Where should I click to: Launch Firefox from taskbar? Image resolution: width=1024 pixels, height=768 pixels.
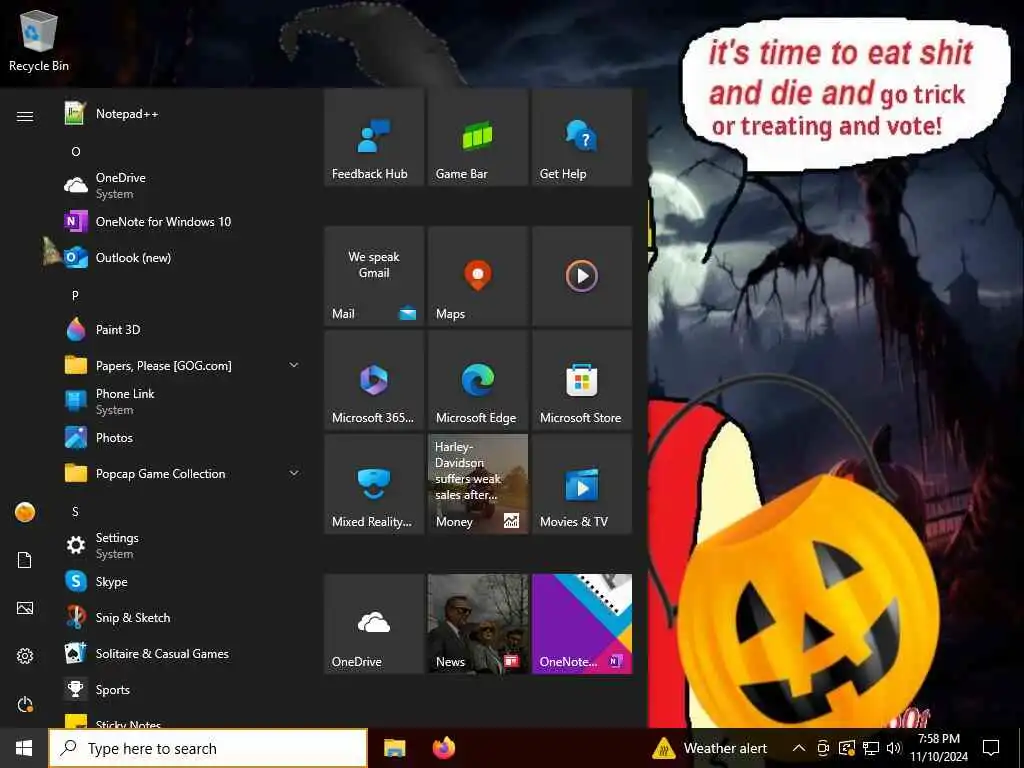(444, 748)
